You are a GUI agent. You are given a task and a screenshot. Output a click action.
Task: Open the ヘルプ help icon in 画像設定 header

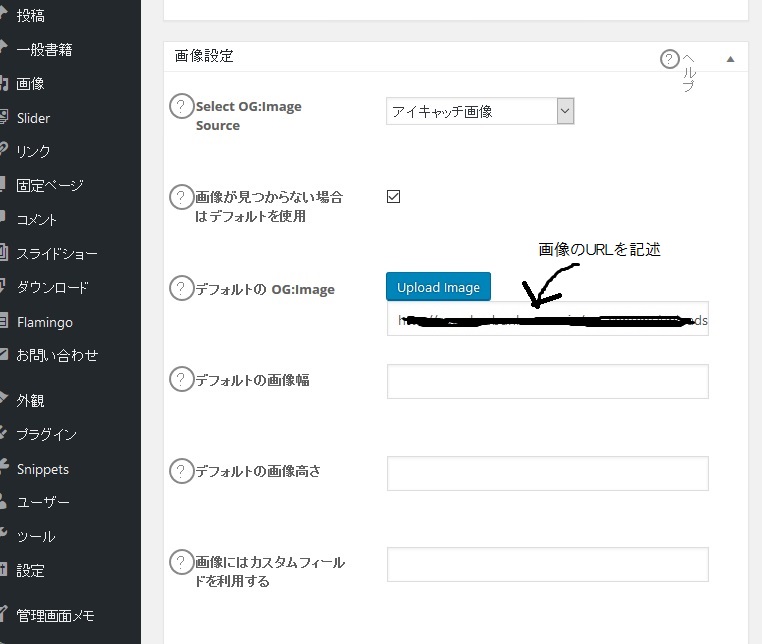670,59
